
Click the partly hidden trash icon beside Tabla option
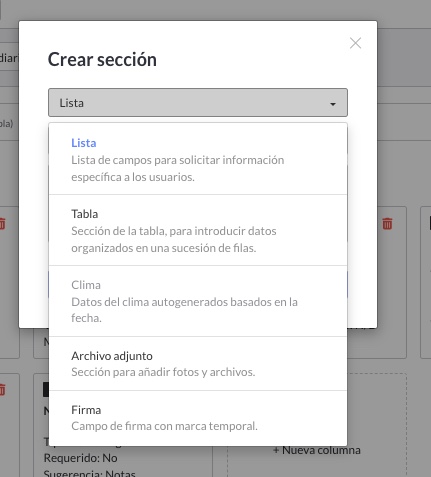[2, 223]
